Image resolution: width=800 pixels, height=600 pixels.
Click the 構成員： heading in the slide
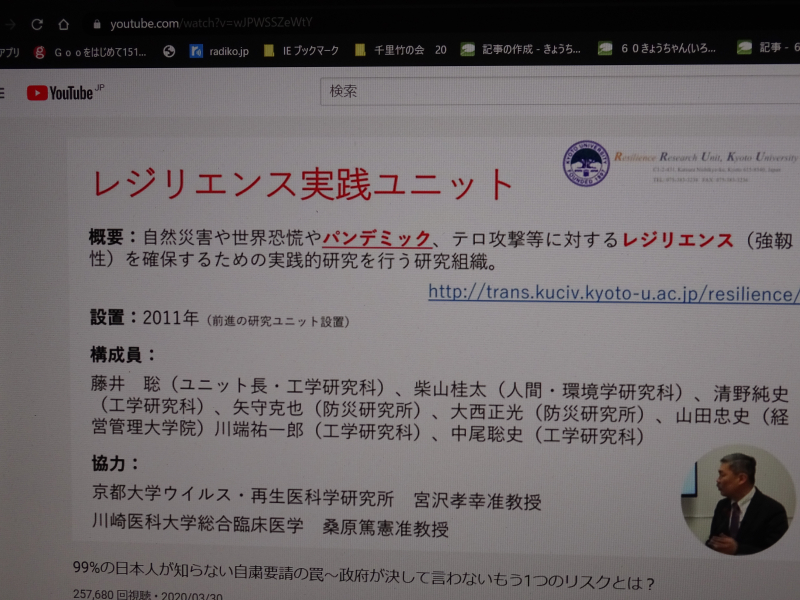coord(123,354)
